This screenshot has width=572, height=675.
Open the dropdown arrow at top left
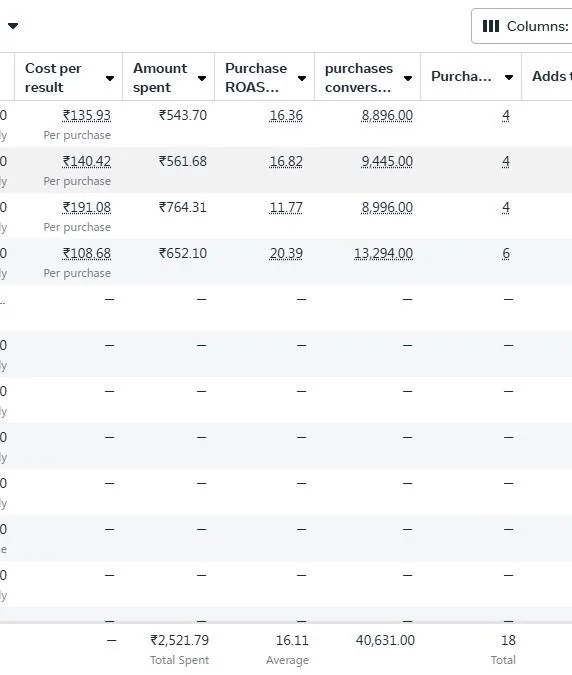[13, 26]
